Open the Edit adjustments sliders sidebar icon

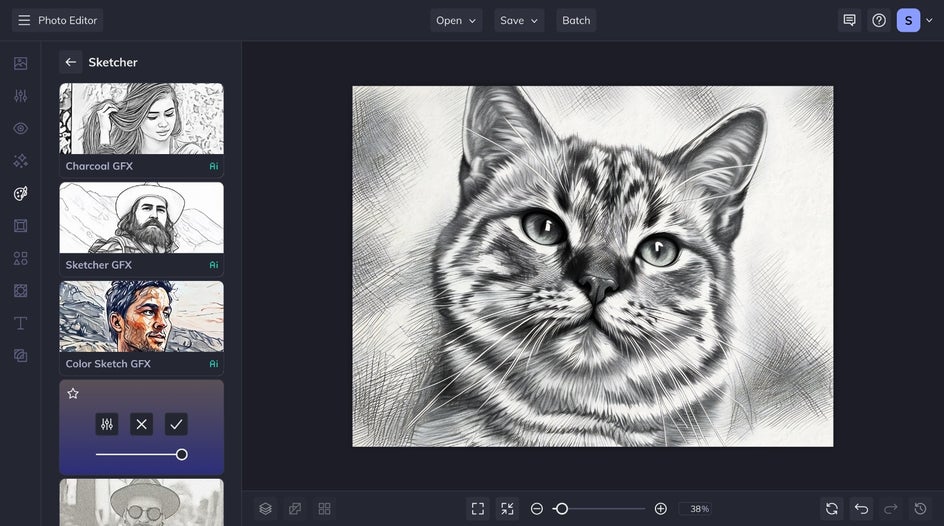(20, 96)
